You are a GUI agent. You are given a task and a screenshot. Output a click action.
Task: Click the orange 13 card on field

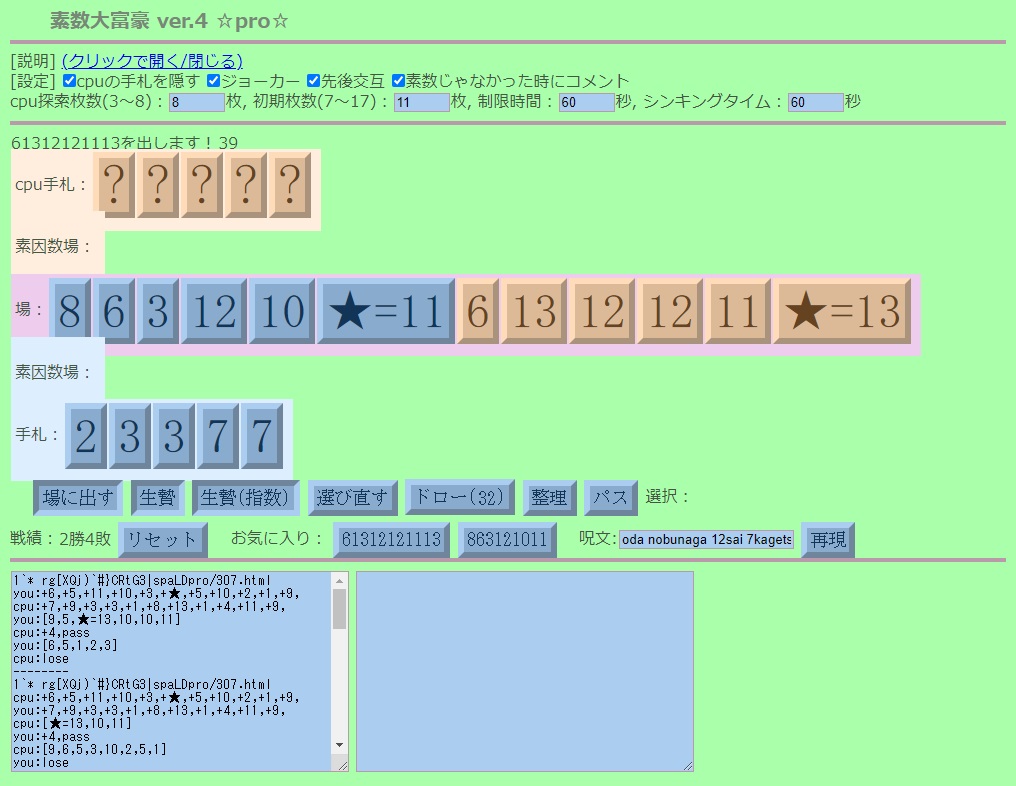point(535,311)
